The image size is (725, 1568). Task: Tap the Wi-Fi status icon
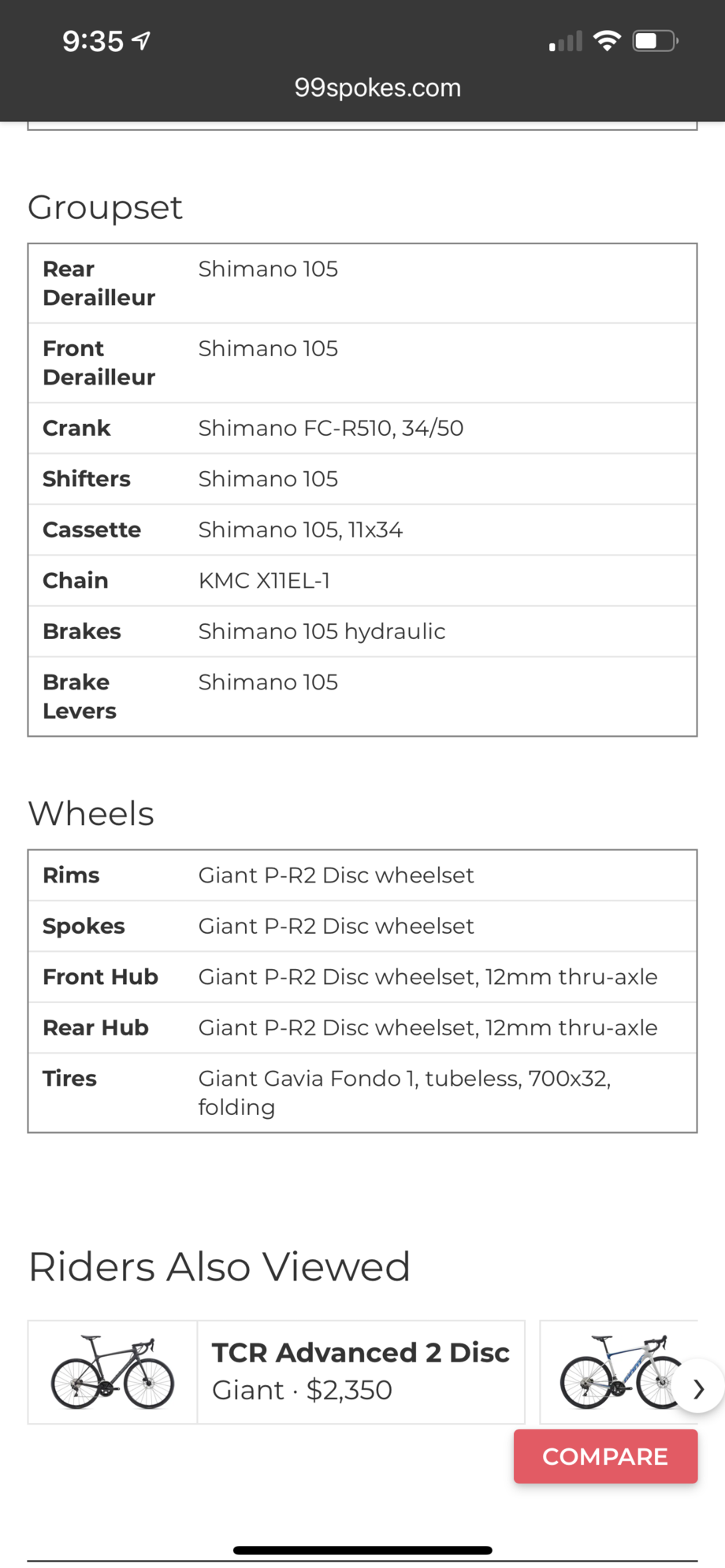point(607,41)
